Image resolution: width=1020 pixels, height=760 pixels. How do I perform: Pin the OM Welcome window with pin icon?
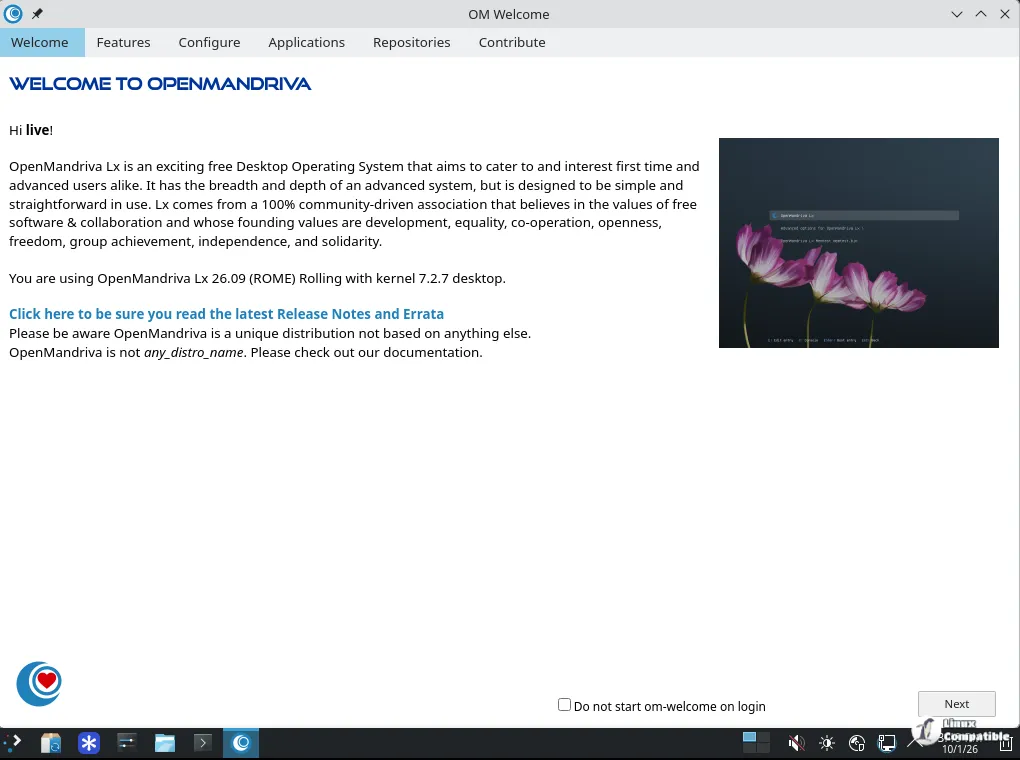coord(37,14)
